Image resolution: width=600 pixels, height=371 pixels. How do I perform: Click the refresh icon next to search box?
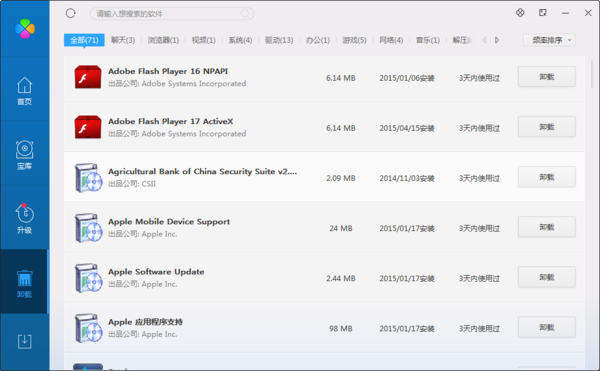(x=71, y=13)
